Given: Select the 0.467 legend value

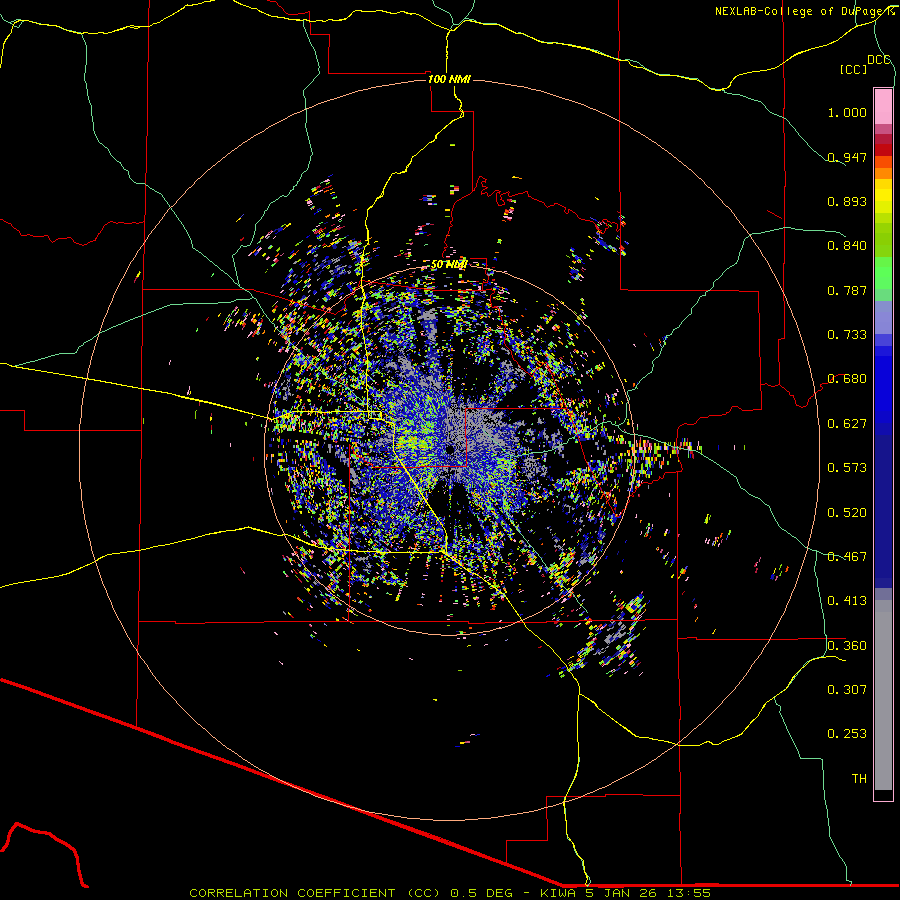Looking at the screenshot, I should [847, 557].
